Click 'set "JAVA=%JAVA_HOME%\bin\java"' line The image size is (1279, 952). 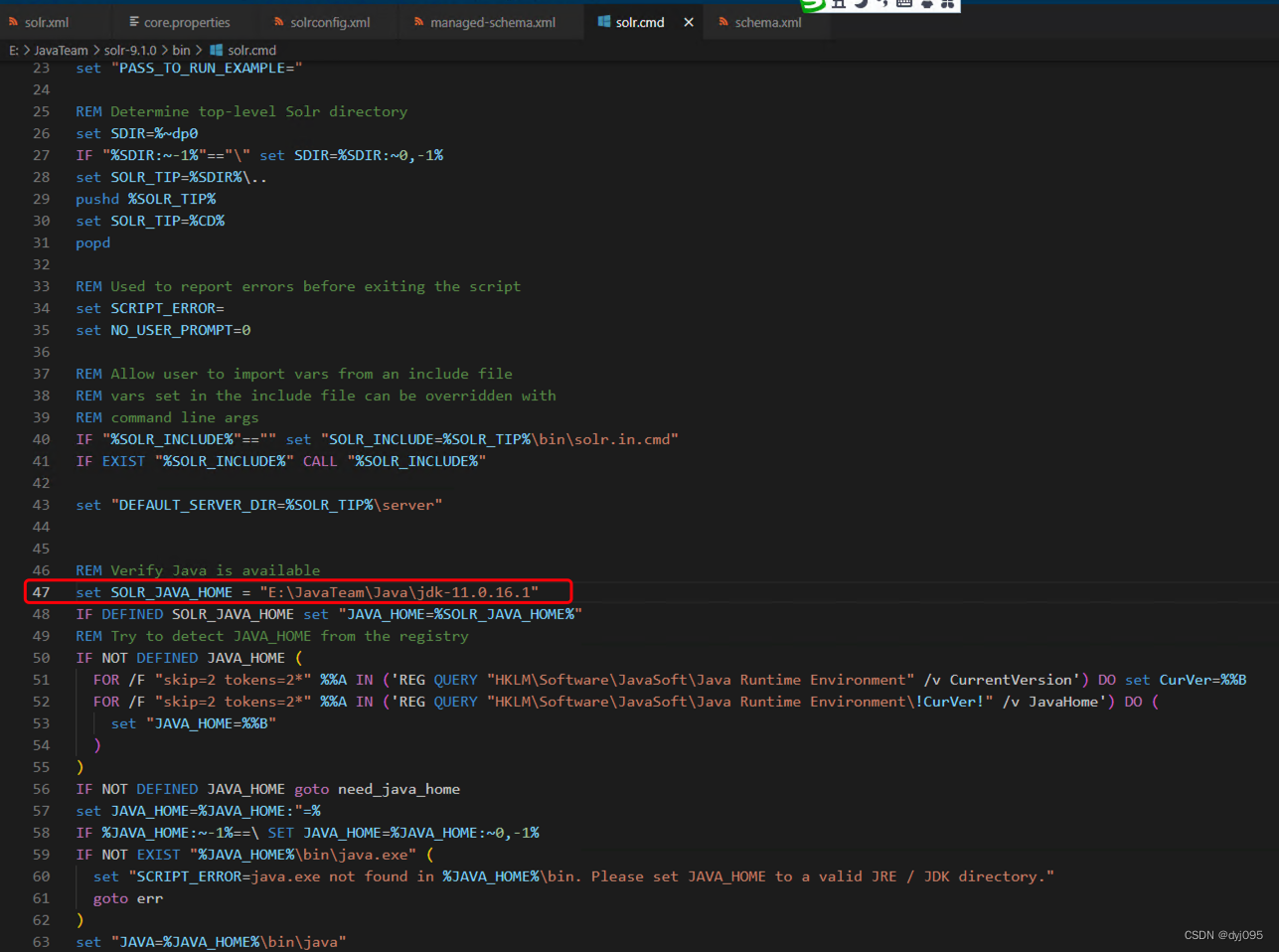pos(211,942)
